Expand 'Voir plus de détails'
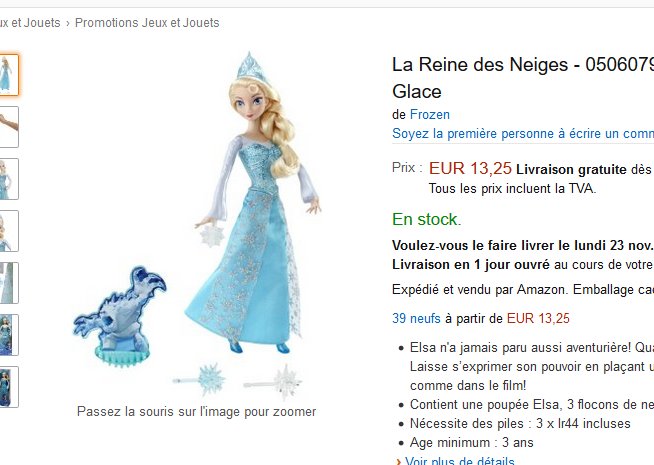654x465 pixels. pos(460,461)
